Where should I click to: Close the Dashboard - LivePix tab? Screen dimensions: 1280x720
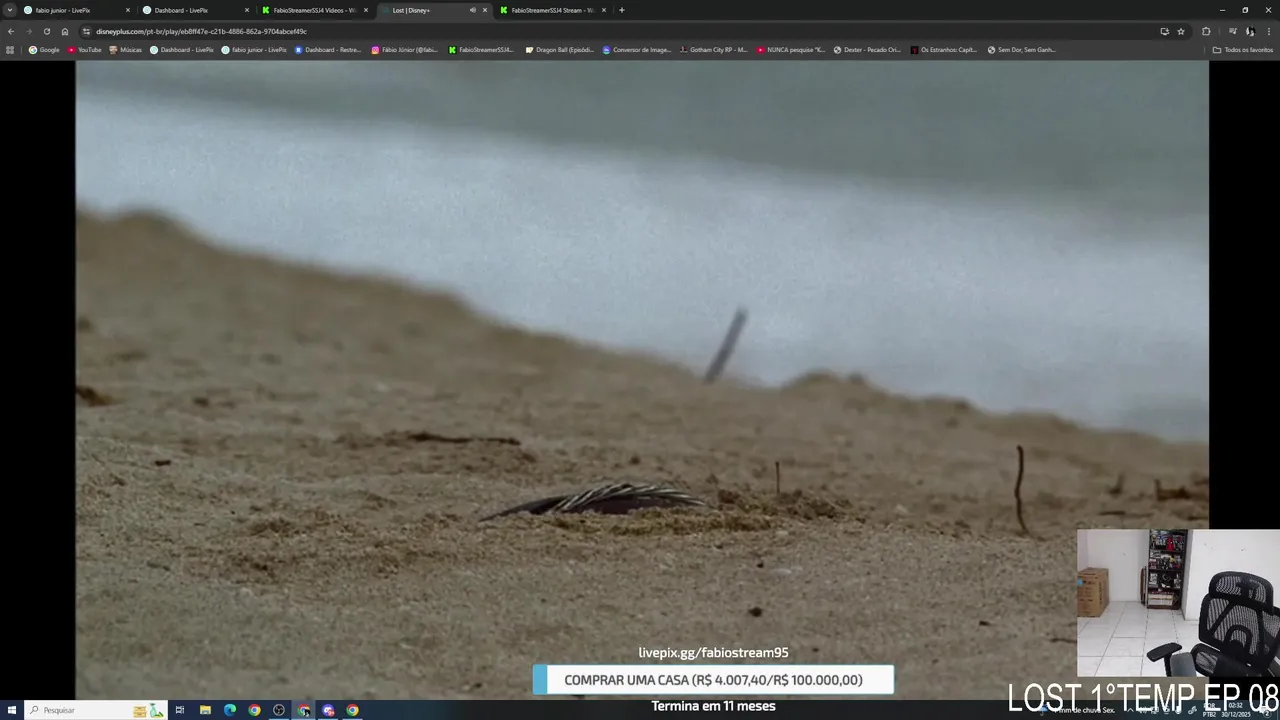coord(247,10)
